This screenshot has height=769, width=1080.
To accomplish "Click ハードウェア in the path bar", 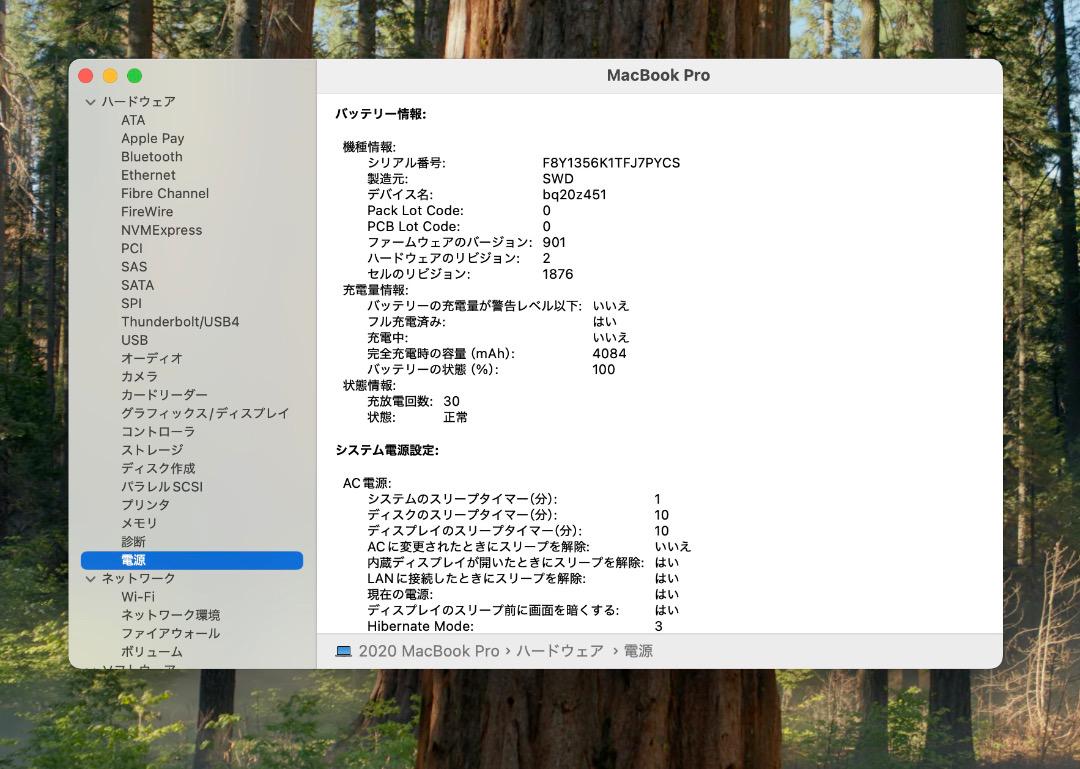I will [559, 651].
